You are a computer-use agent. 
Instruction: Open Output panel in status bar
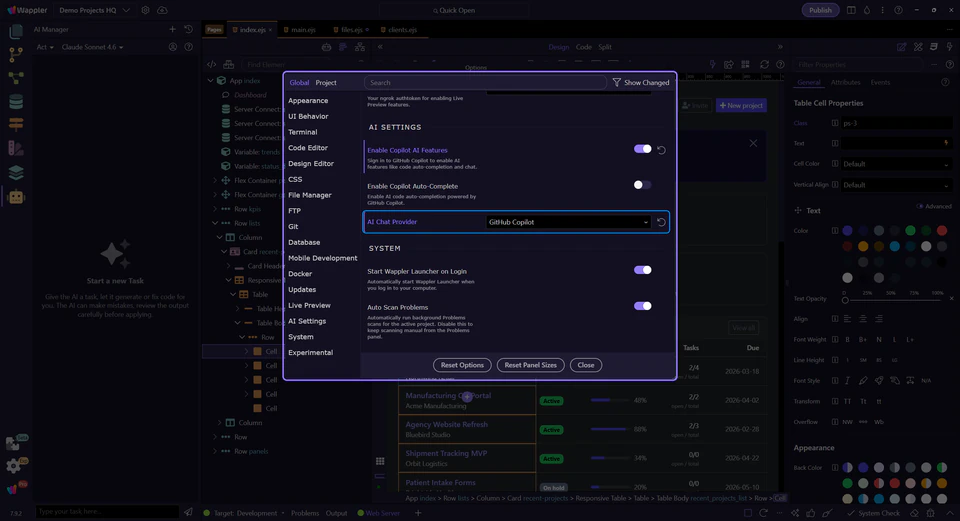336,513
